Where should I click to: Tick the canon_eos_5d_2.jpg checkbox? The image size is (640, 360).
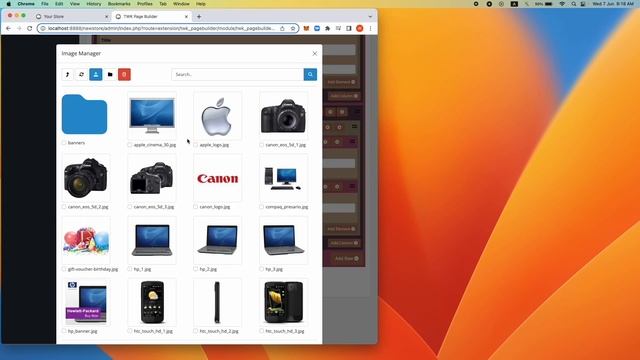pyautogui.click(x=64, y=207)
